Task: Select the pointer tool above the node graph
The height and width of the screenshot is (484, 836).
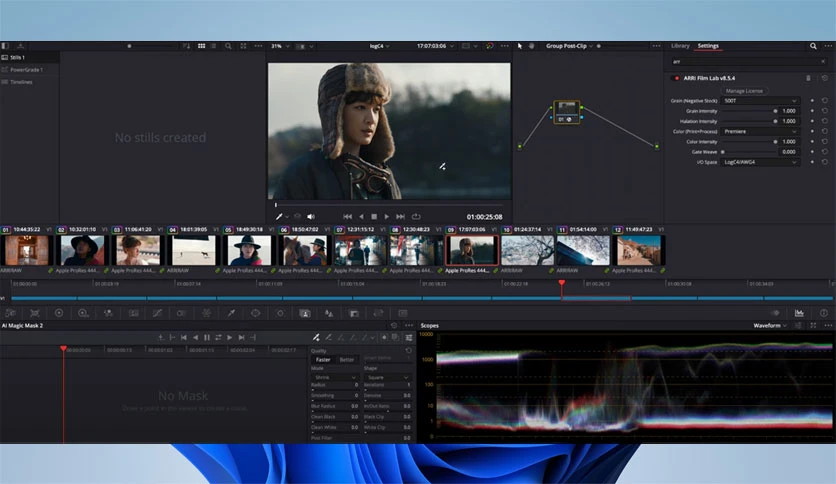Action: (x=519, y=46)
